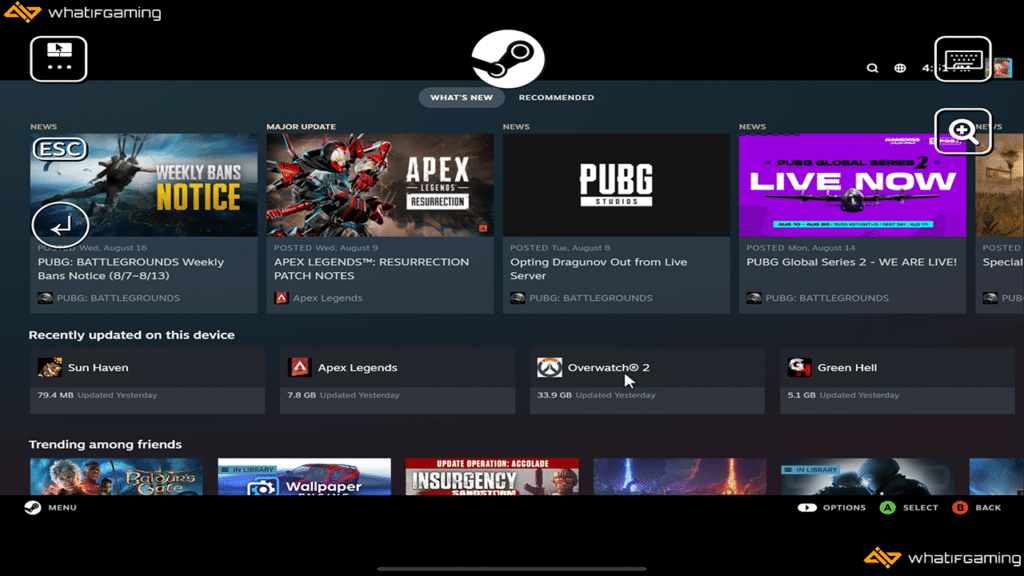The image size is (1024, 576).
Task: Click the Steam MENU button in footer
Action: click(x=50, y=508)
